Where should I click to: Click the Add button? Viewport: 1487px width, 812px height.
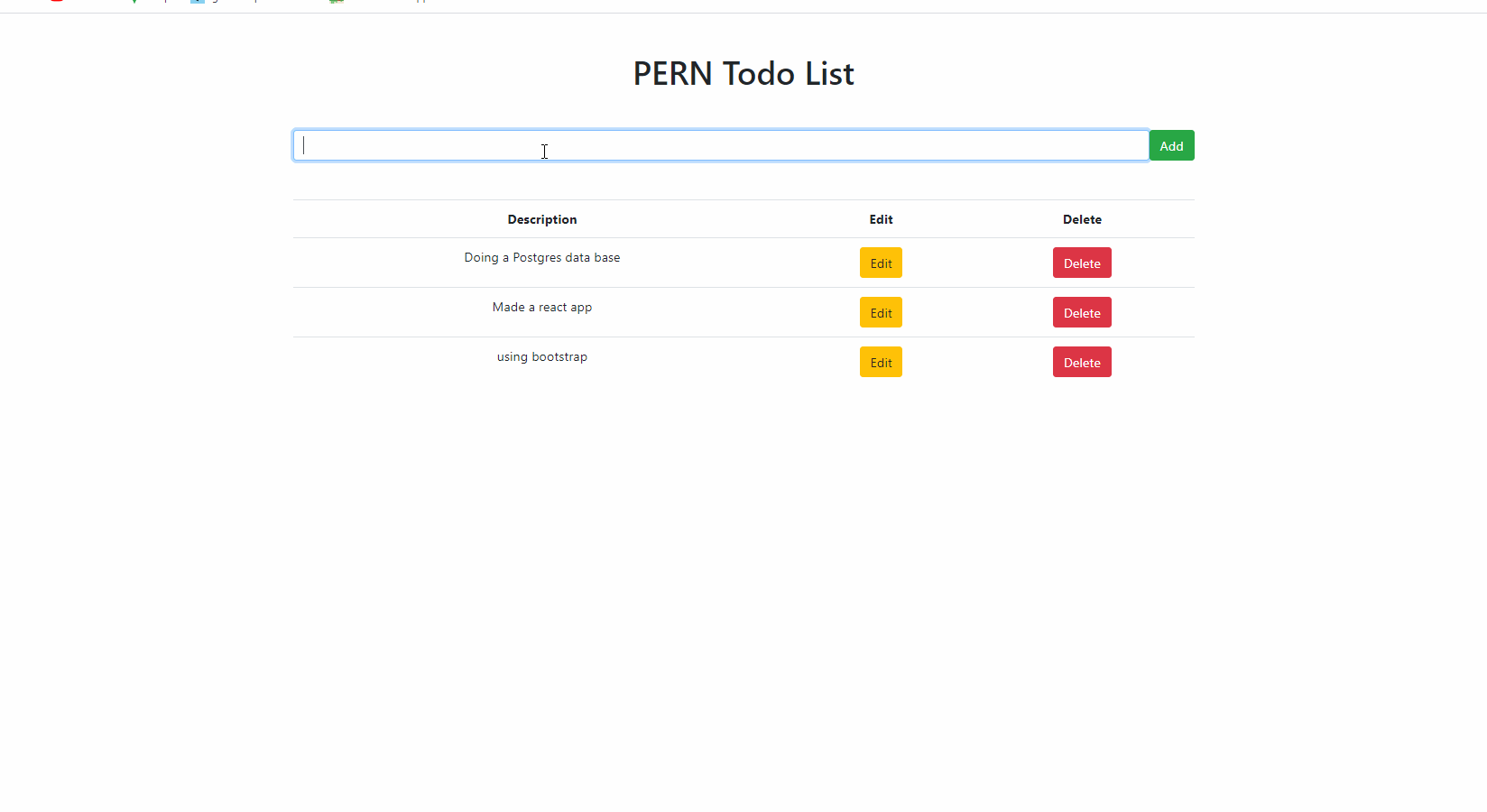coord(1171,145)
